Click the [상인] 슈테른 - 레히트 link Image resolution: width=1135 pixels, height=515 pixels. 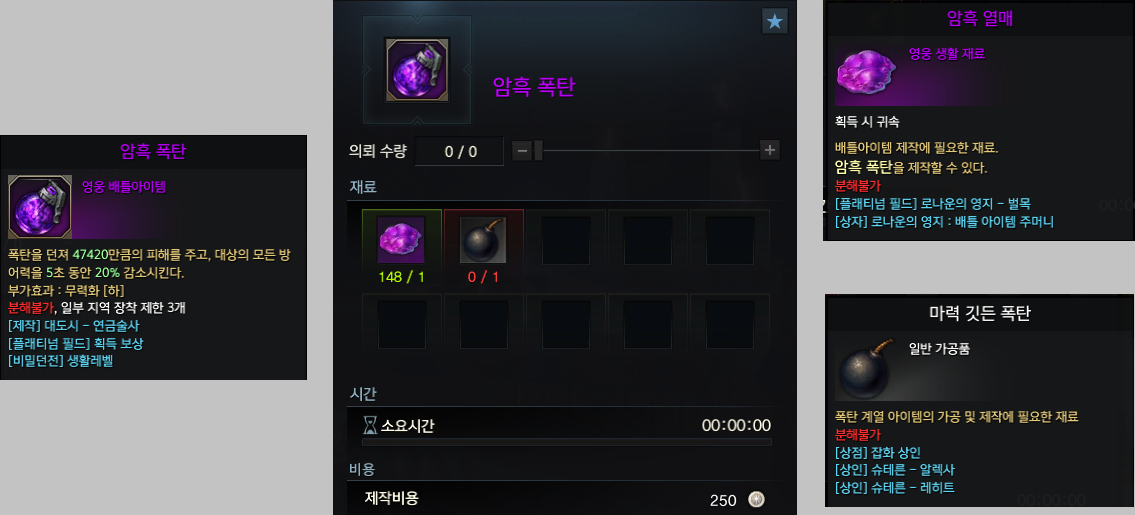pyautogui.click(x=895, y=487)
